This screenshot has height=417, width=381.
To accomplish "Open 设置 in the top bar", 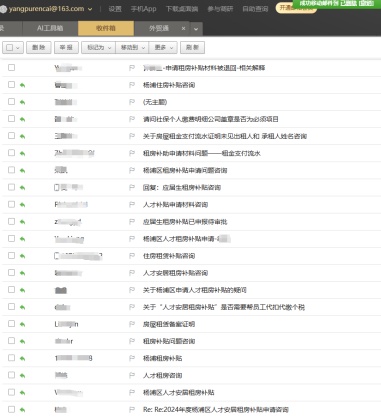I will click(115, 9).
